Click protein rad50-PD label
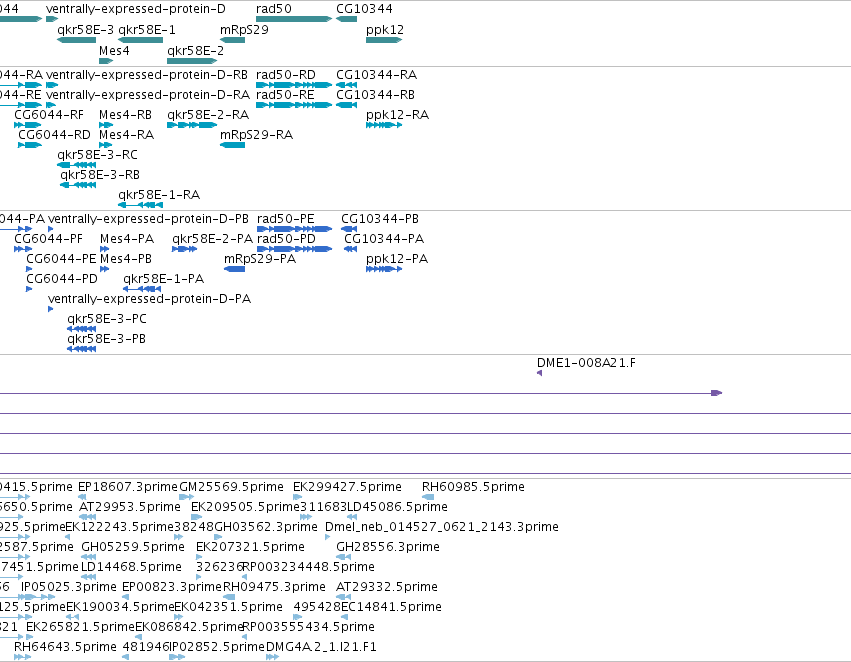 coord(286,239)
